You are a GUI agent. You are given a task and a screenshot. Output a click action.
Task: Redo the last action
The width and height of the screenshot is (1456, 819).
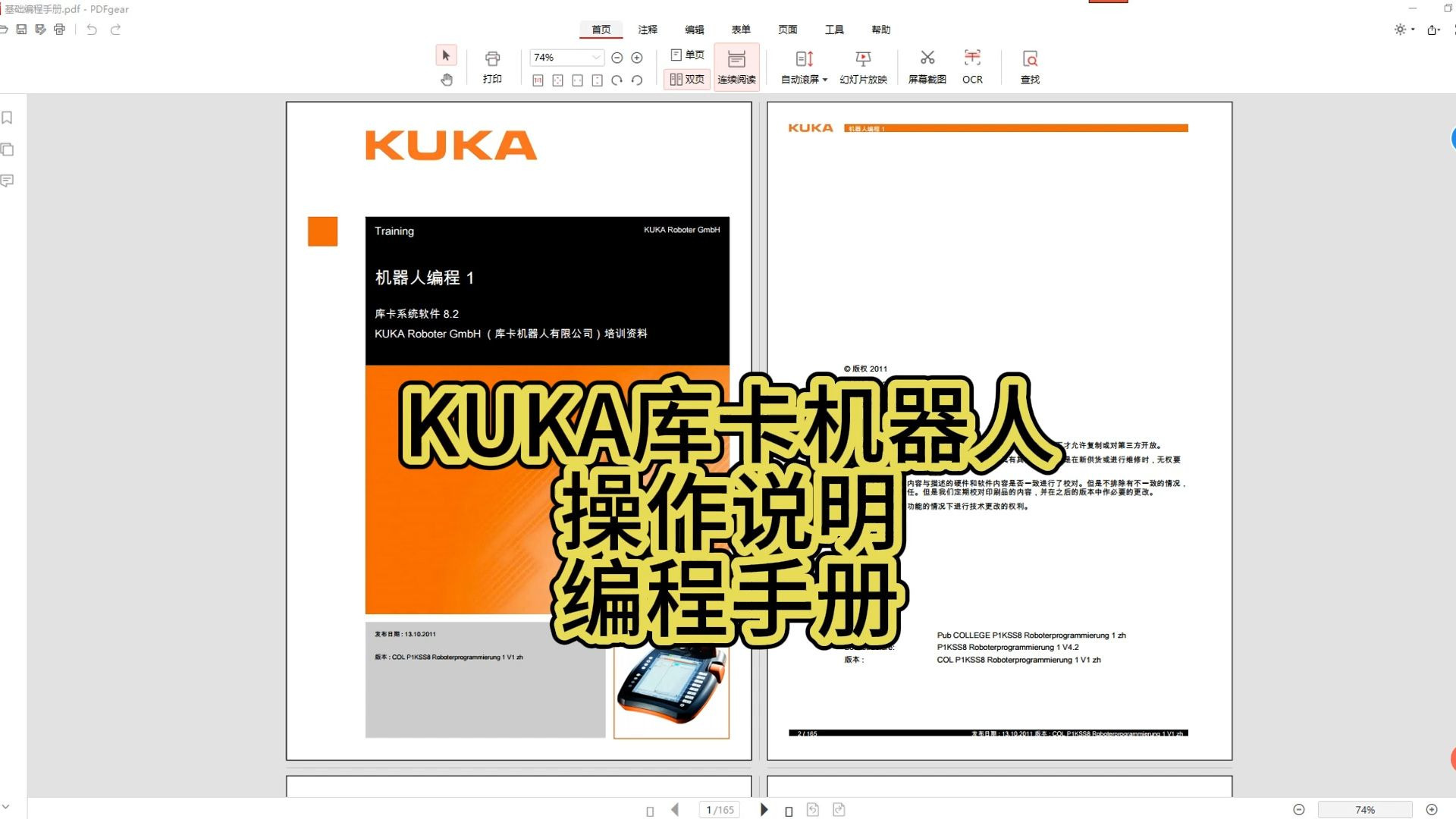click(115, 30)
